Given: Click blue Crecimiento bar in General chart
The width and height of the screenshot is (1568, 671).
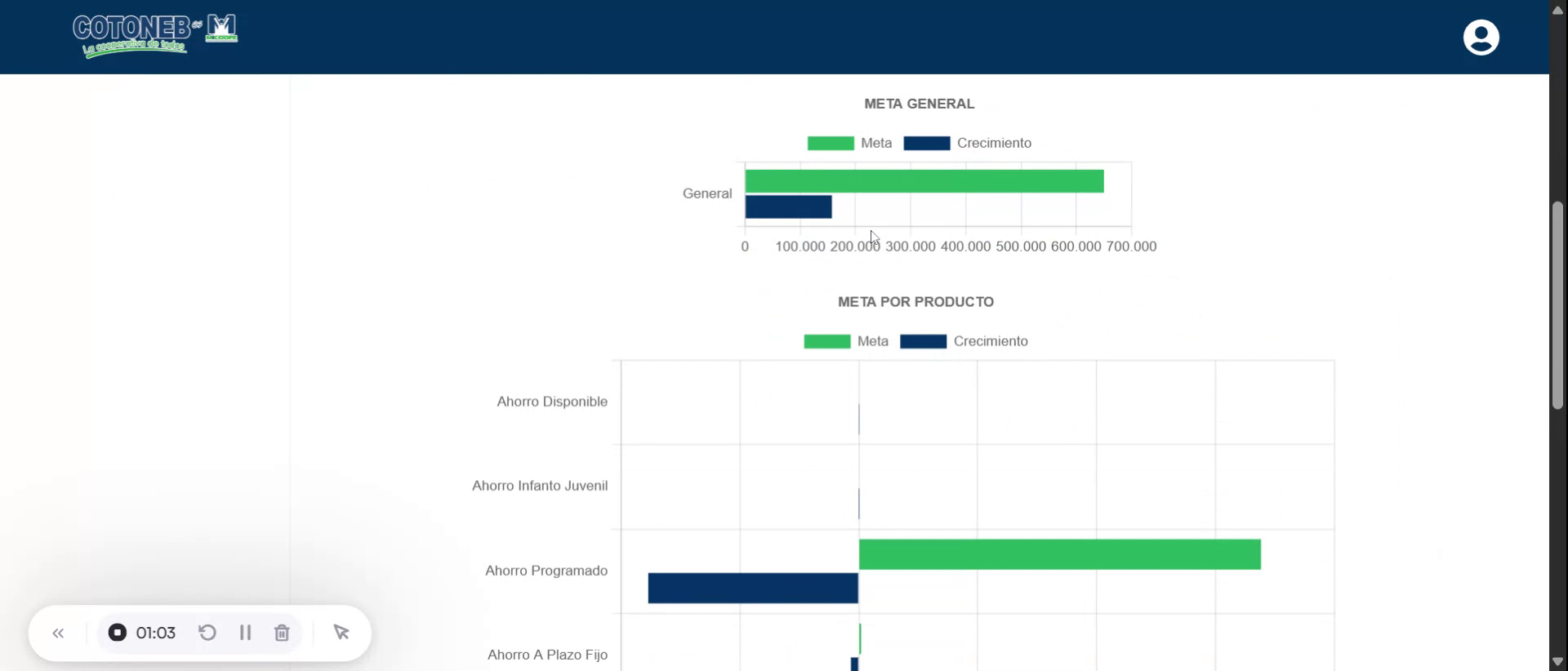Looking at the screenshot, I should point(788,207).
